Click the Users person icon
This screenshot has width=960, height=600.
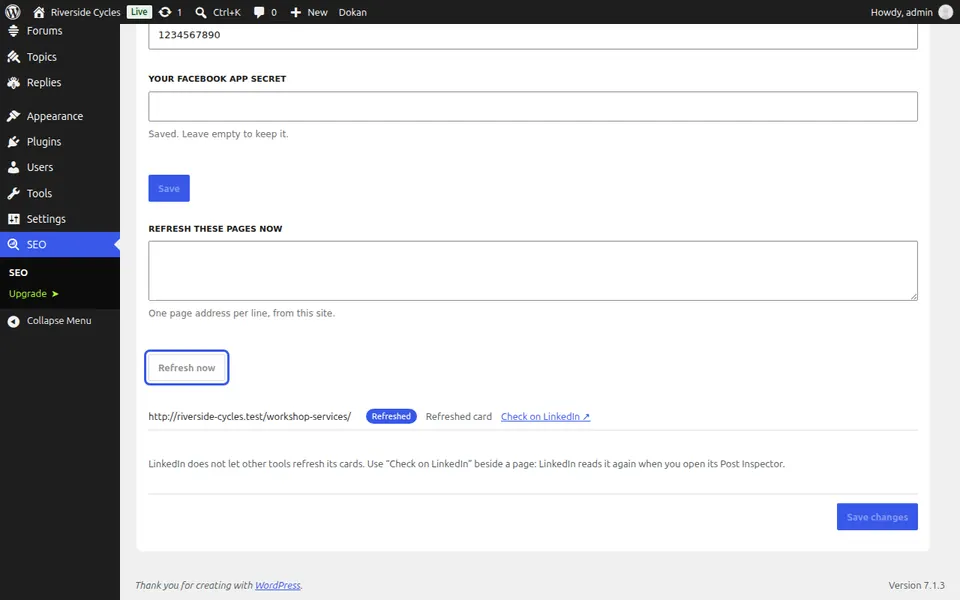13,167
